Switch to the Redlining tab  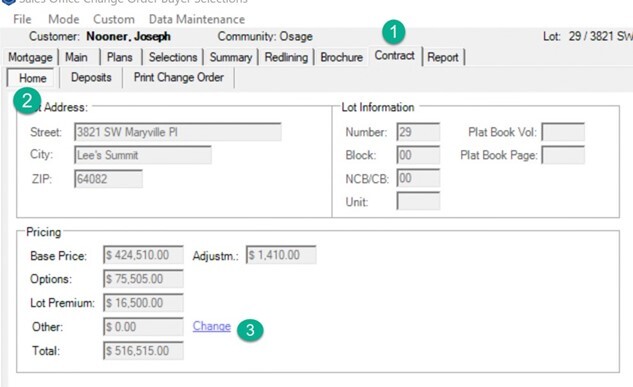click(286, 57)
